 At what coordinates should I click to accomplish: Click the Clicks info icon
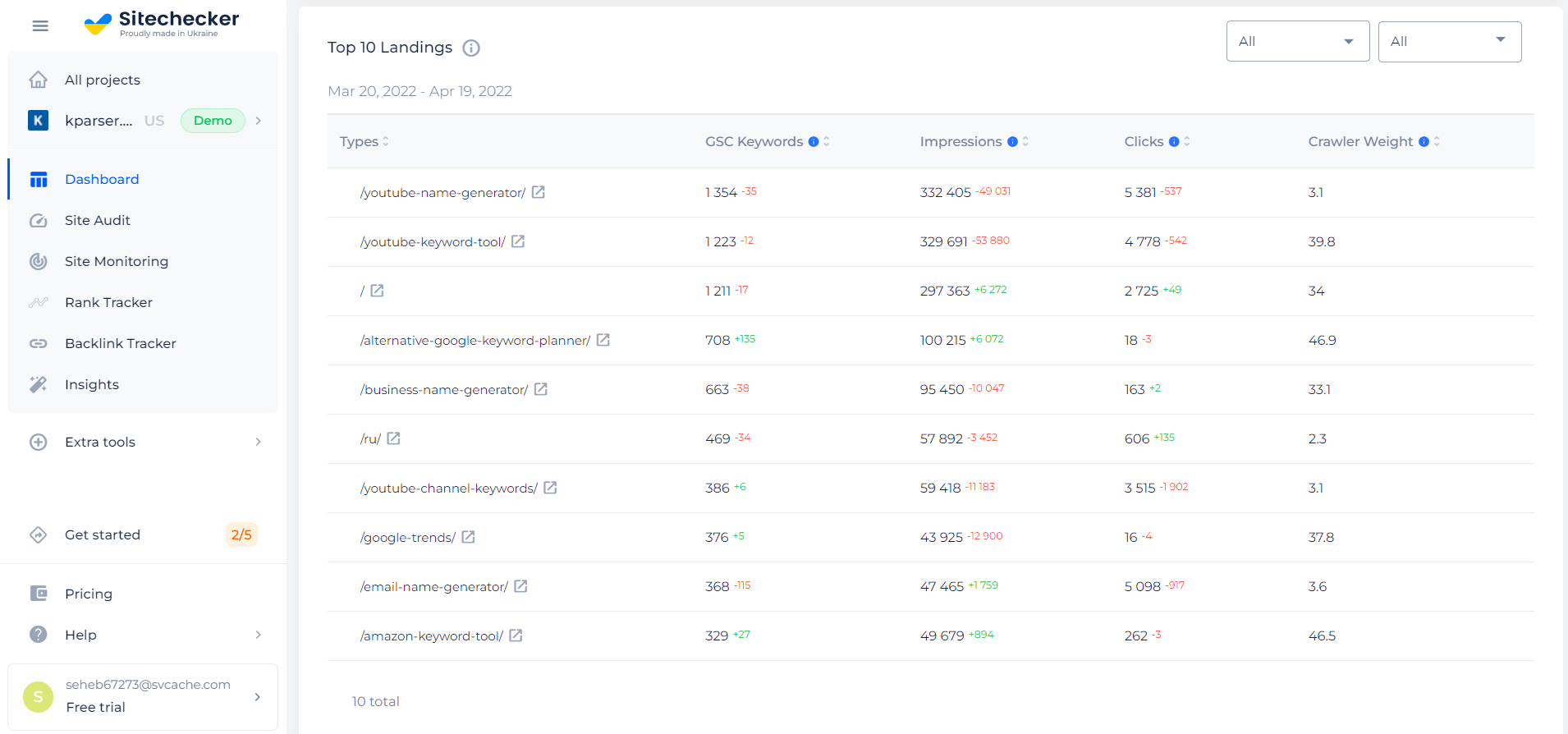pos(1174,141)
